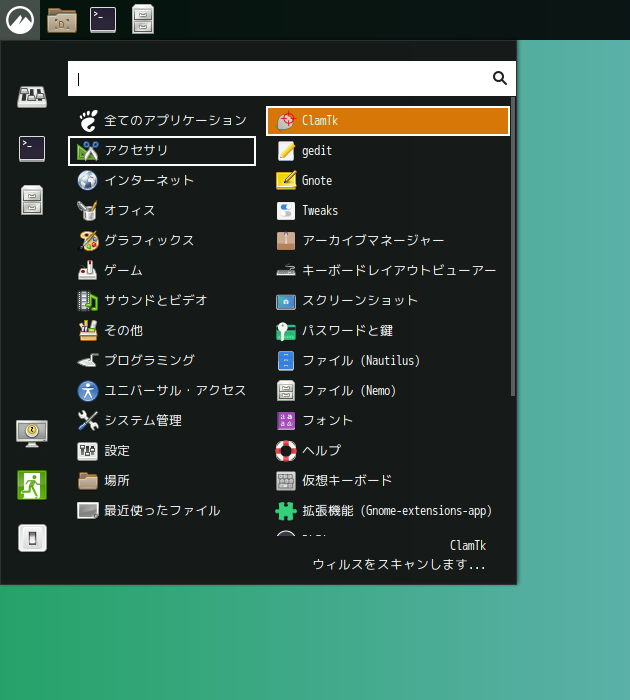The image size is (630, 700).
Task: Click the lock screen monitor icon
Action: coord(32,432)
